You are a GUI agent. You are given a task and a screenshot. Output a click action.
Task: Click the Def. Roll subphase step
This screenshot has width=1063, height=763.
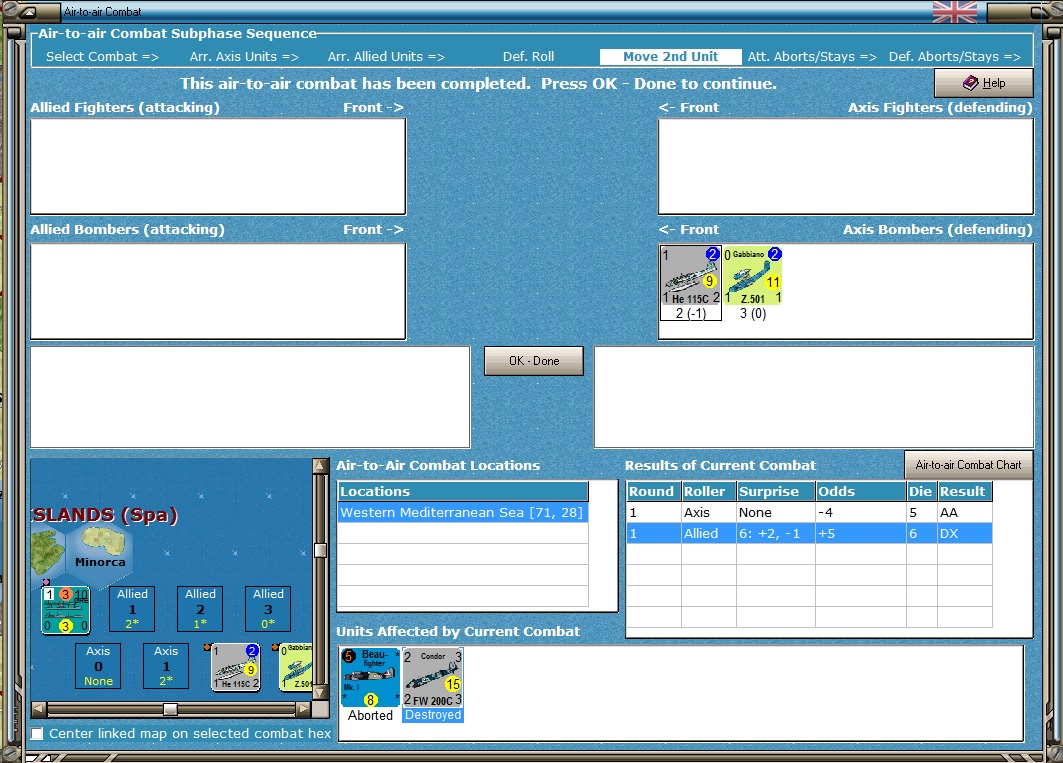click(x=528, y=56)
